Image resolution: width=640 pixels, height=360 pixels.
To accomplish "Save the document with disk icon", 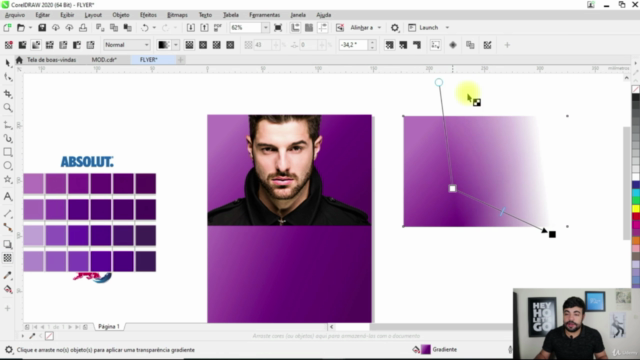I will (42, 28).
